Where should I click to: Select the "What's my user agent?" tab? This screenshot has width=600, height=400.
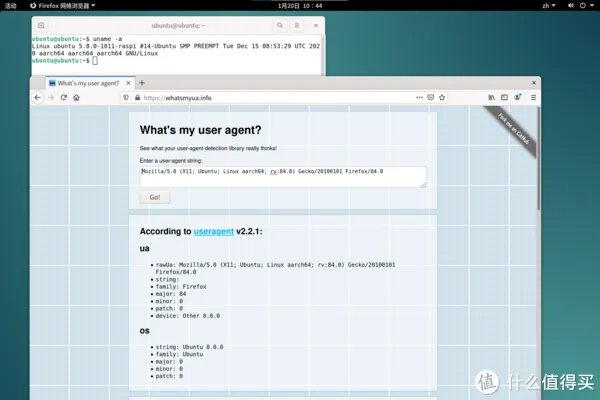click(x=85, y=82)
